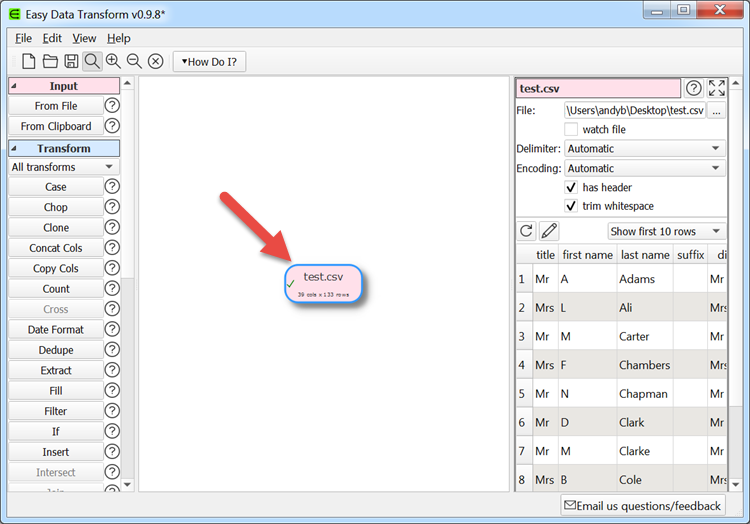Click Email us questions/feedback button
The width and height of the screenshot is (750, 524).
[642, 506]
